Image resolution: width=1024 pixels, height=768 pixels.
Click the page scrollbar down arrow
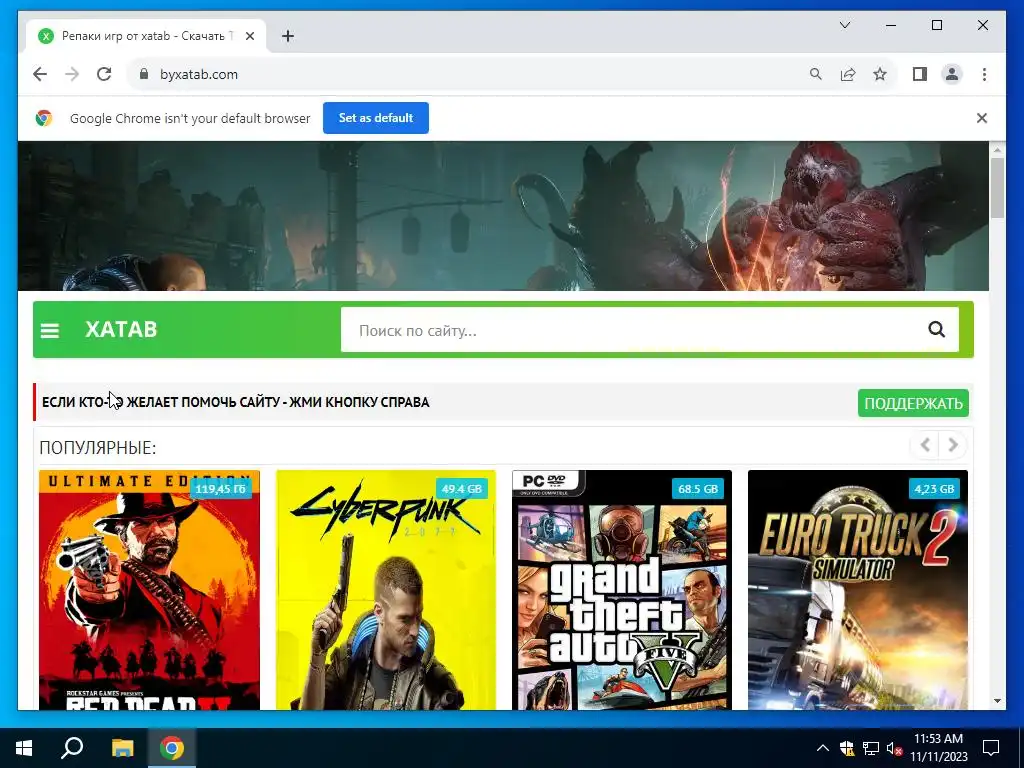click(x=997, y=701)
